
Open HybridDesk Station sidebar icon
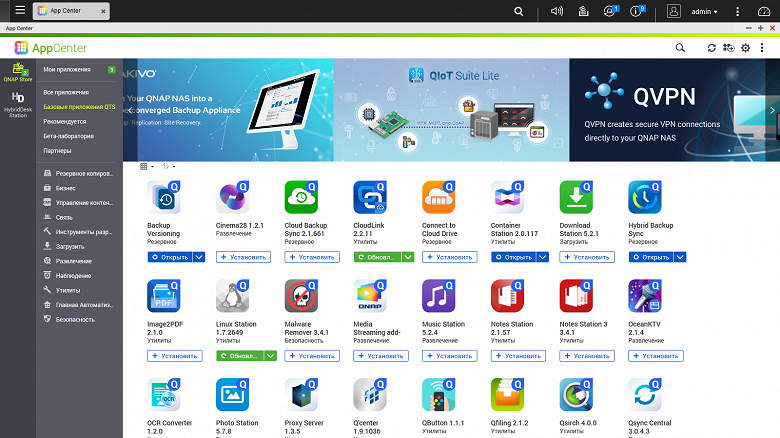(18, 105)
